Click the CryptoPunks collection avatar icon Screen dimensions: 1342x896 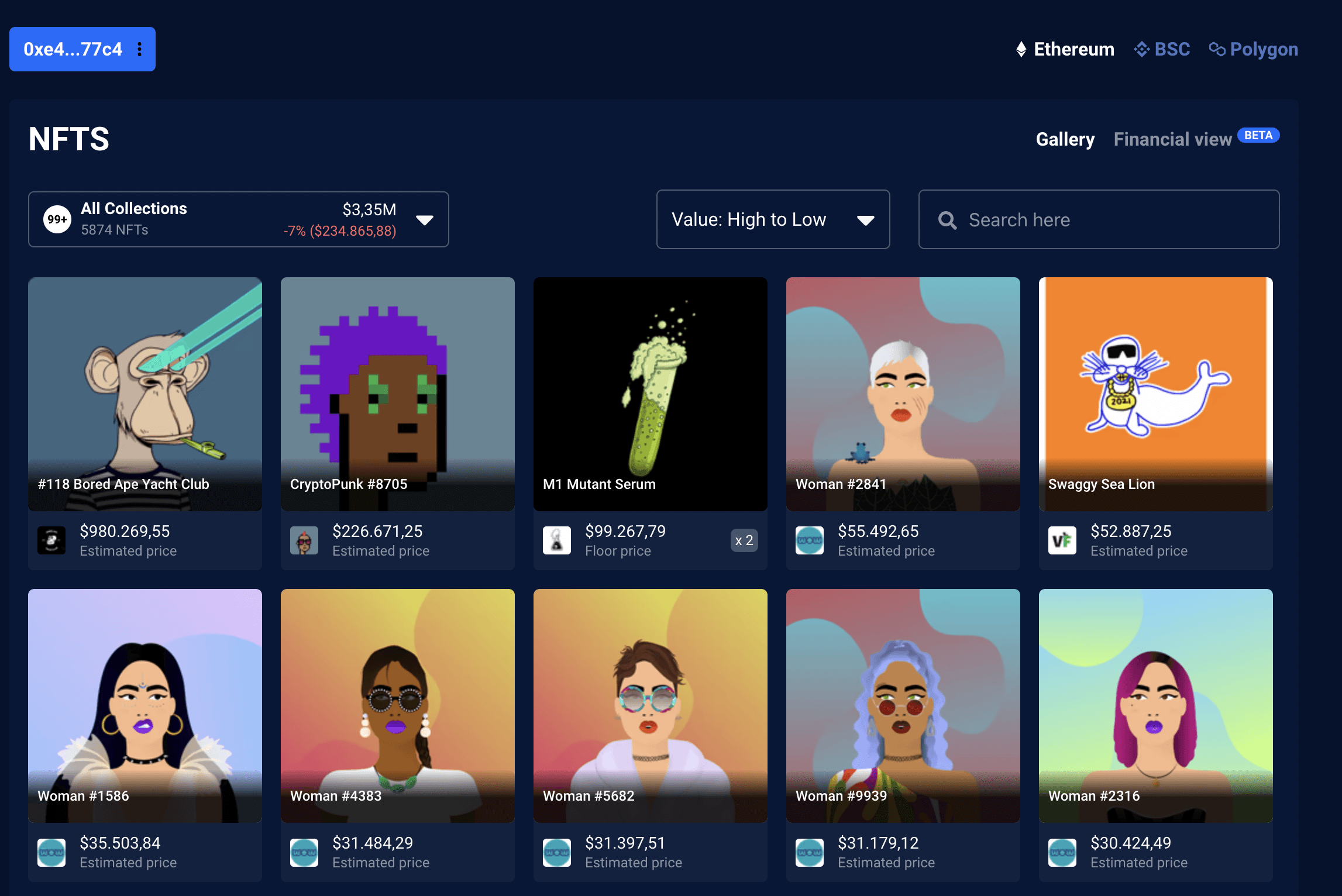click(304, 540)
